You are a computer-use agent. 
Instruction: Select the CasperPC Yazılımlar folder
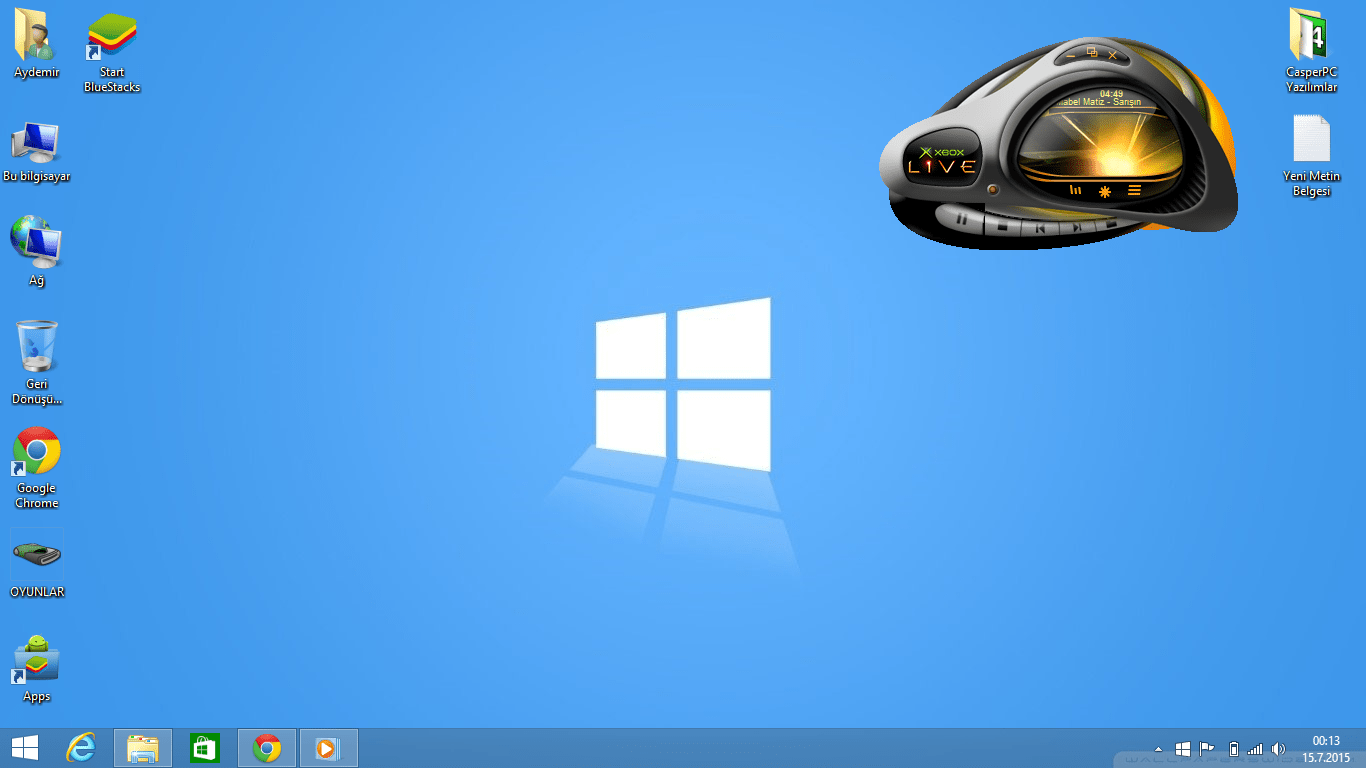(x=1311, y=50)
